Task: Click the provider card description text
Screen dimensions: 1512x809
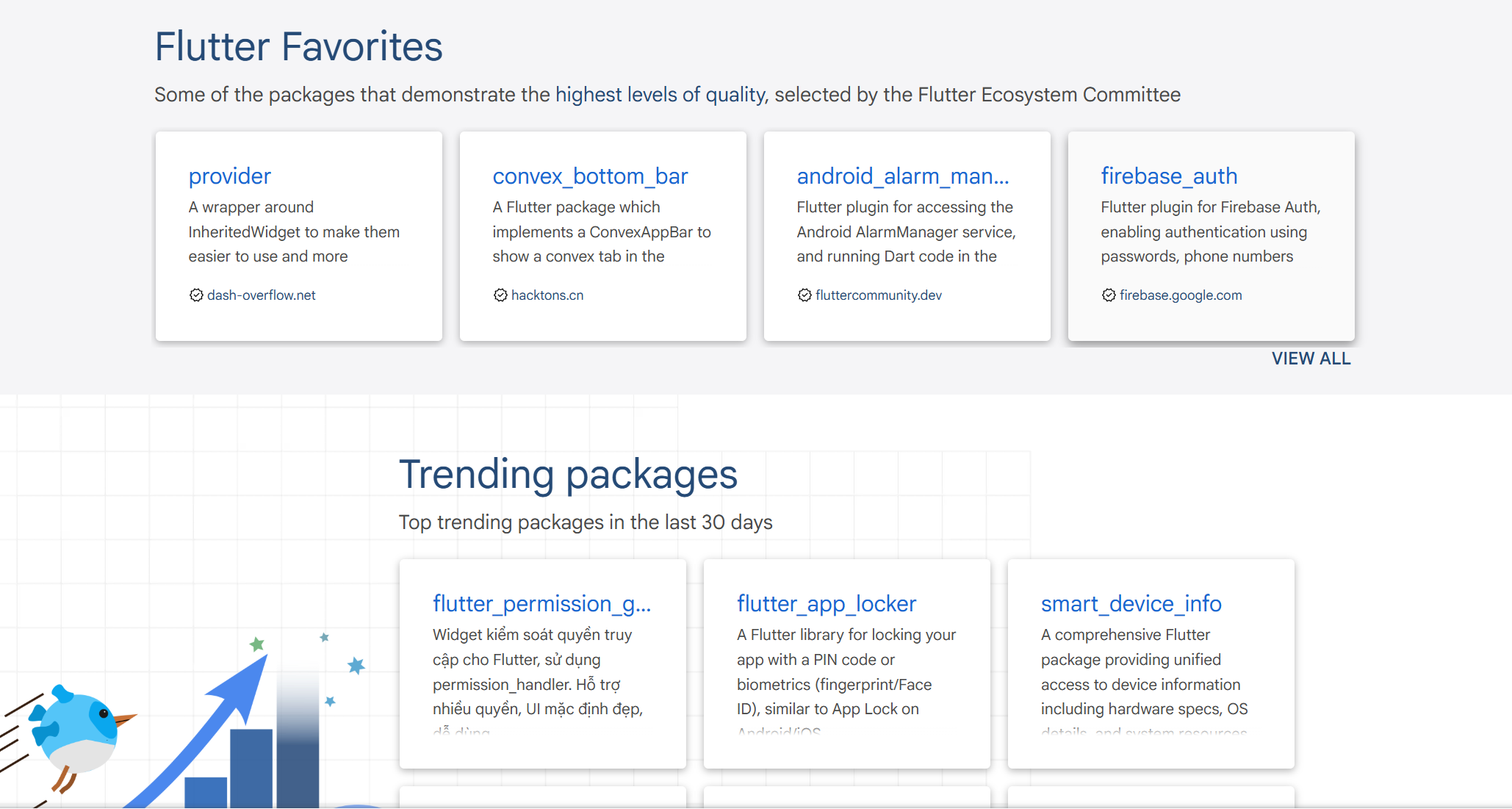Action: 293,232
